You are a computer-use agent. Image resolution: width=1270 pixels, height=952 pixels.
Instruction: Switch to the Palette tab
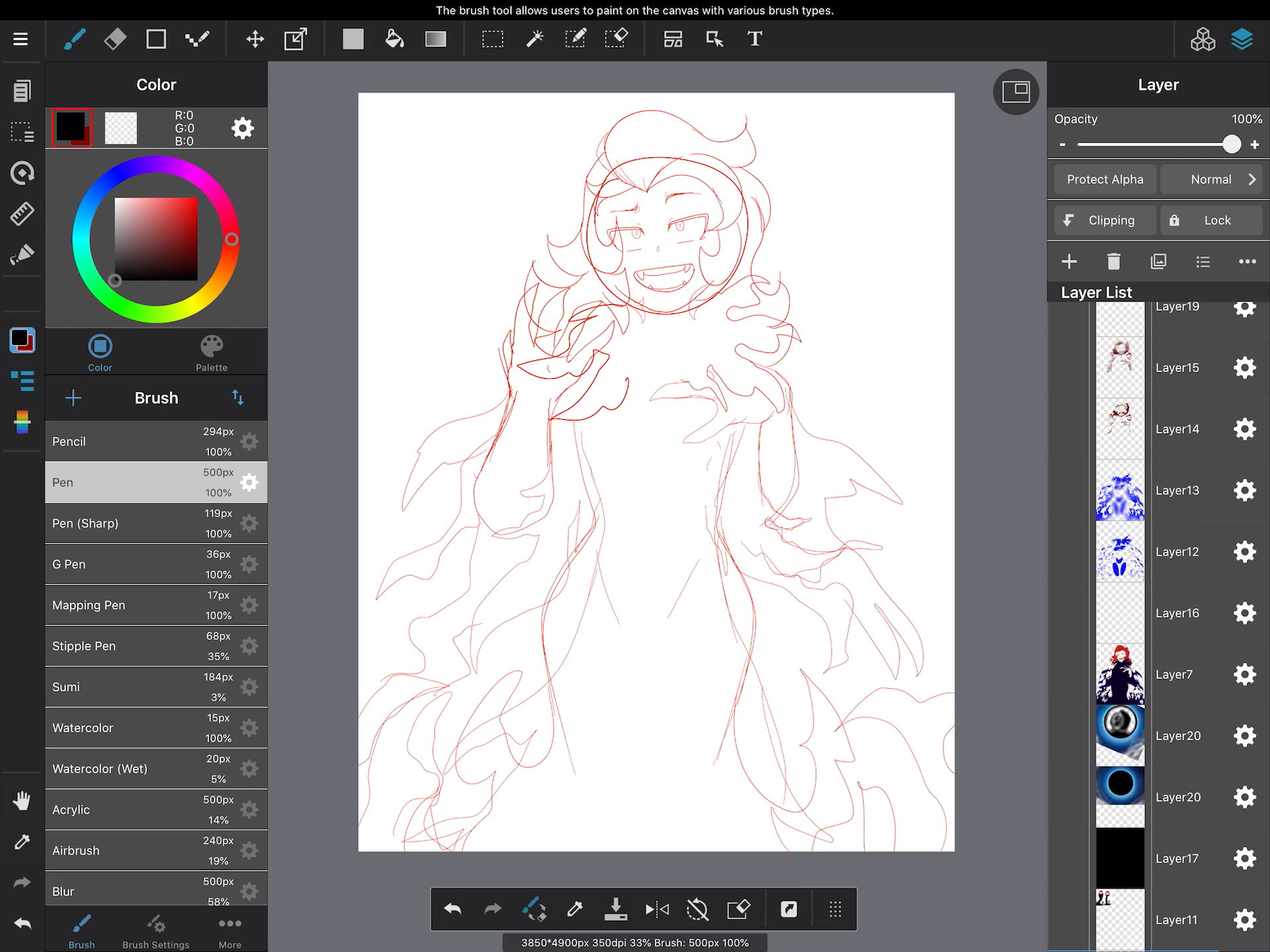(212, 353)
